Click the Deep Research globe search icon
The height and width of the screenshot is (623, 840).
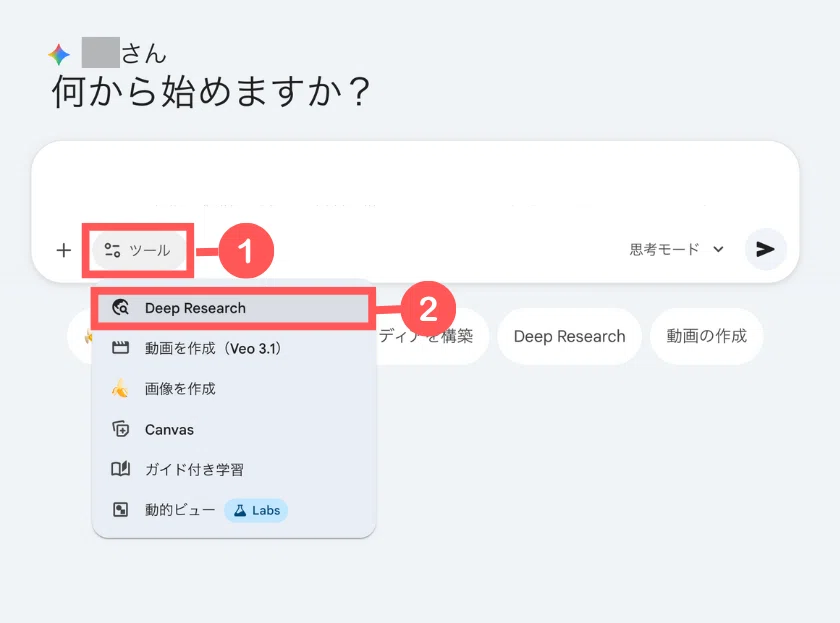pos(121,307)
